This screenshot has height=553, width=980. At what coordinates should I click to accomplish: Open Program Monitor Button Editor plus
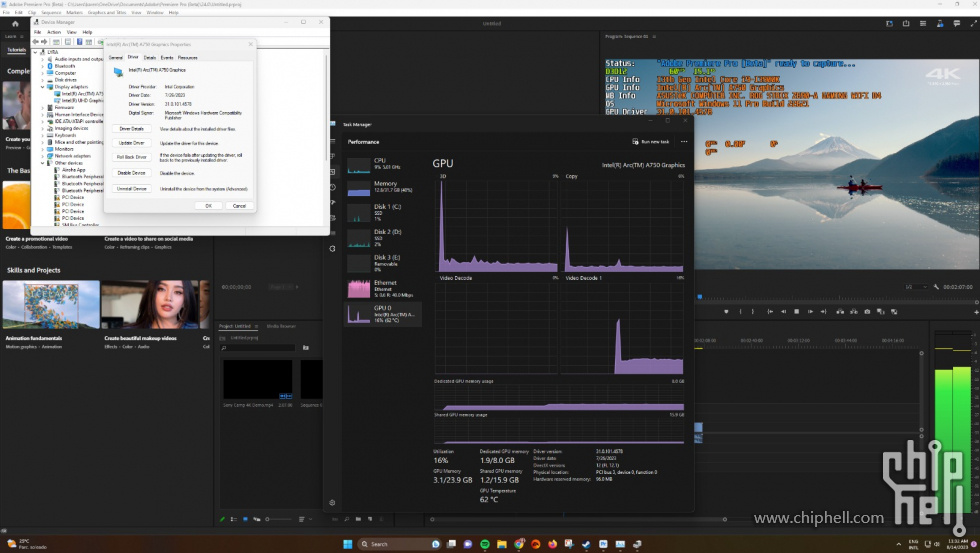click(976, 312)
